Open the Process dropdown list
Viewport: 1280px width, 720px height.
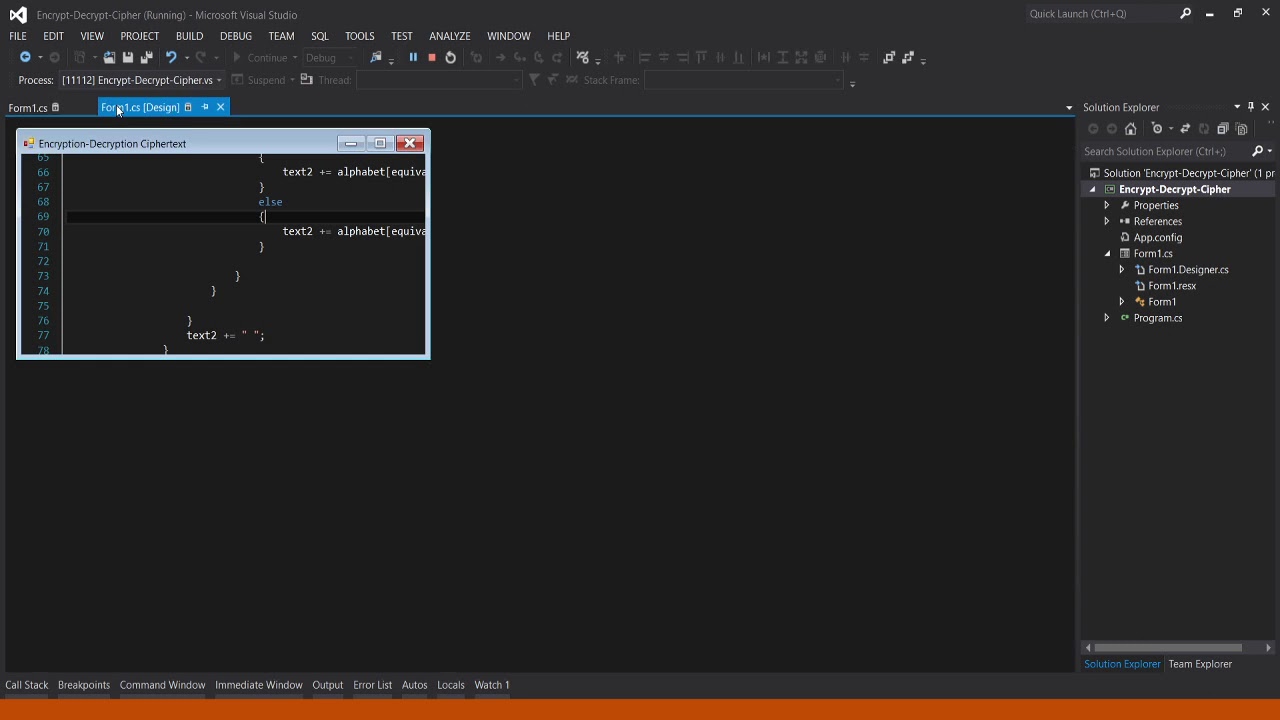pos(219,80)
